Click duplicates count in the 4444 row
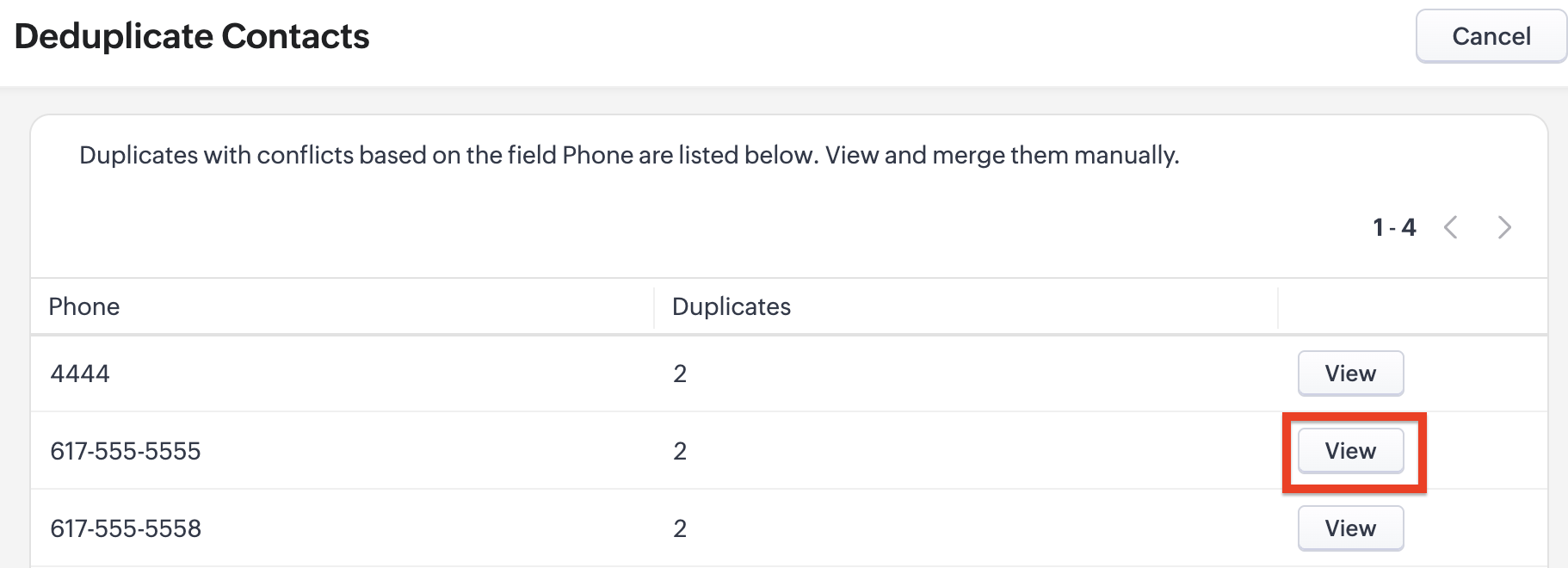Image resolution: width=1568 pixels, height=568 pixels. pyautogui.click(x=680, y=374)
